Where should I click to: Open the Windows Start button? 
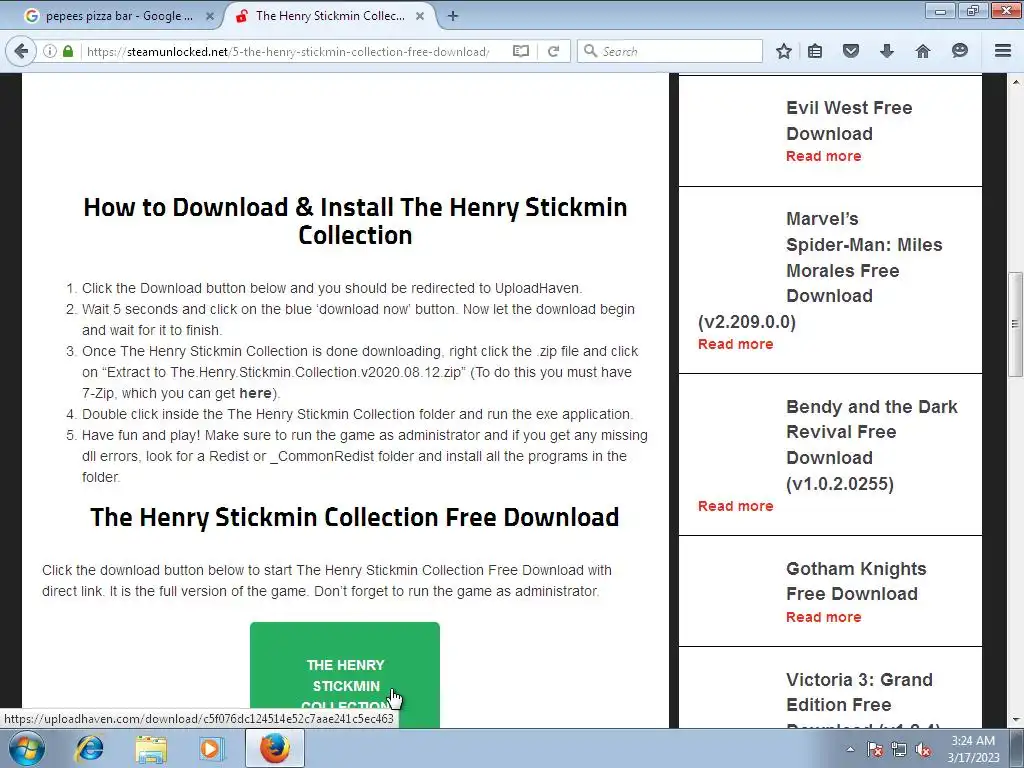pos(27,748)
